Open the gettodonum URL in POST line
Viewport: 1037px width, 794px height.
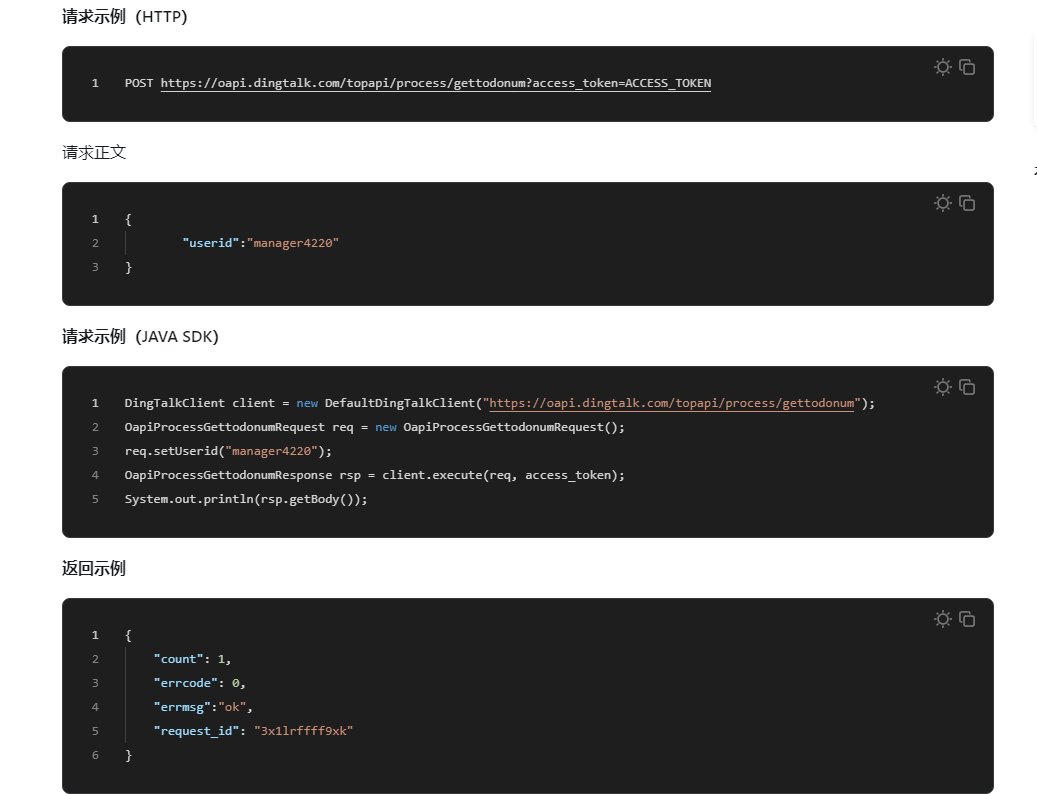[435, 83]
